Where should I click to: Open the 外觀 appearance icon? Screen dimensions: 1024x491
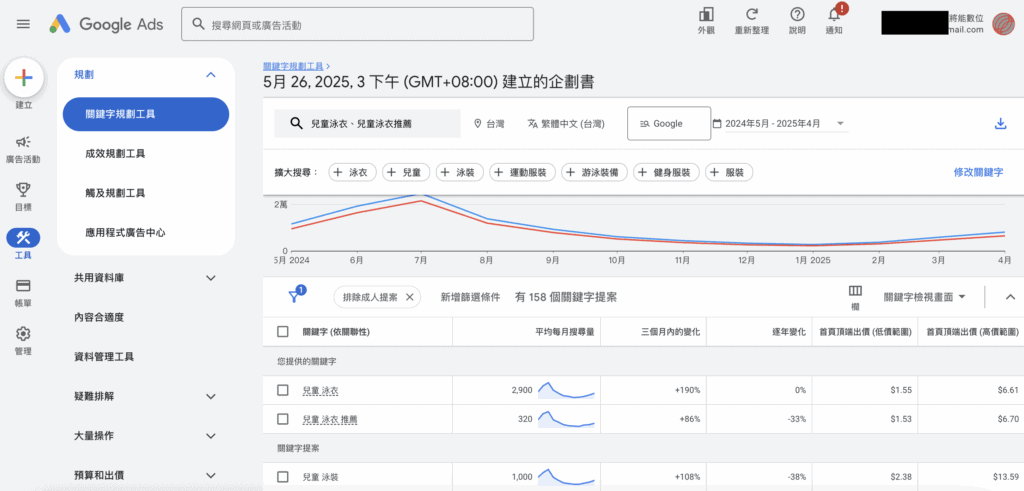(706, 14)
